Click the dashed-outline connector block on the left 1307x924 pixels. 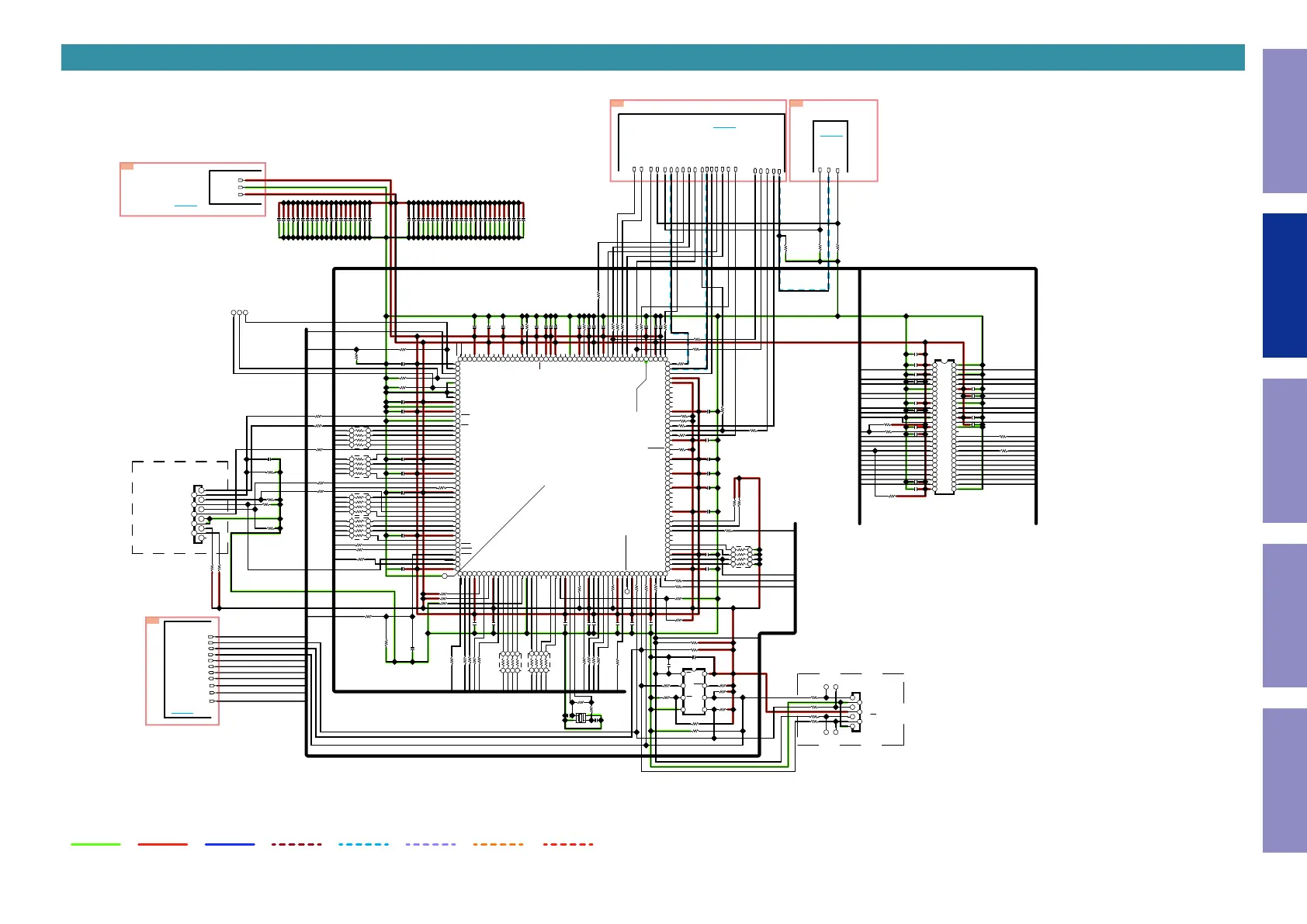click(x=180, y=507)
